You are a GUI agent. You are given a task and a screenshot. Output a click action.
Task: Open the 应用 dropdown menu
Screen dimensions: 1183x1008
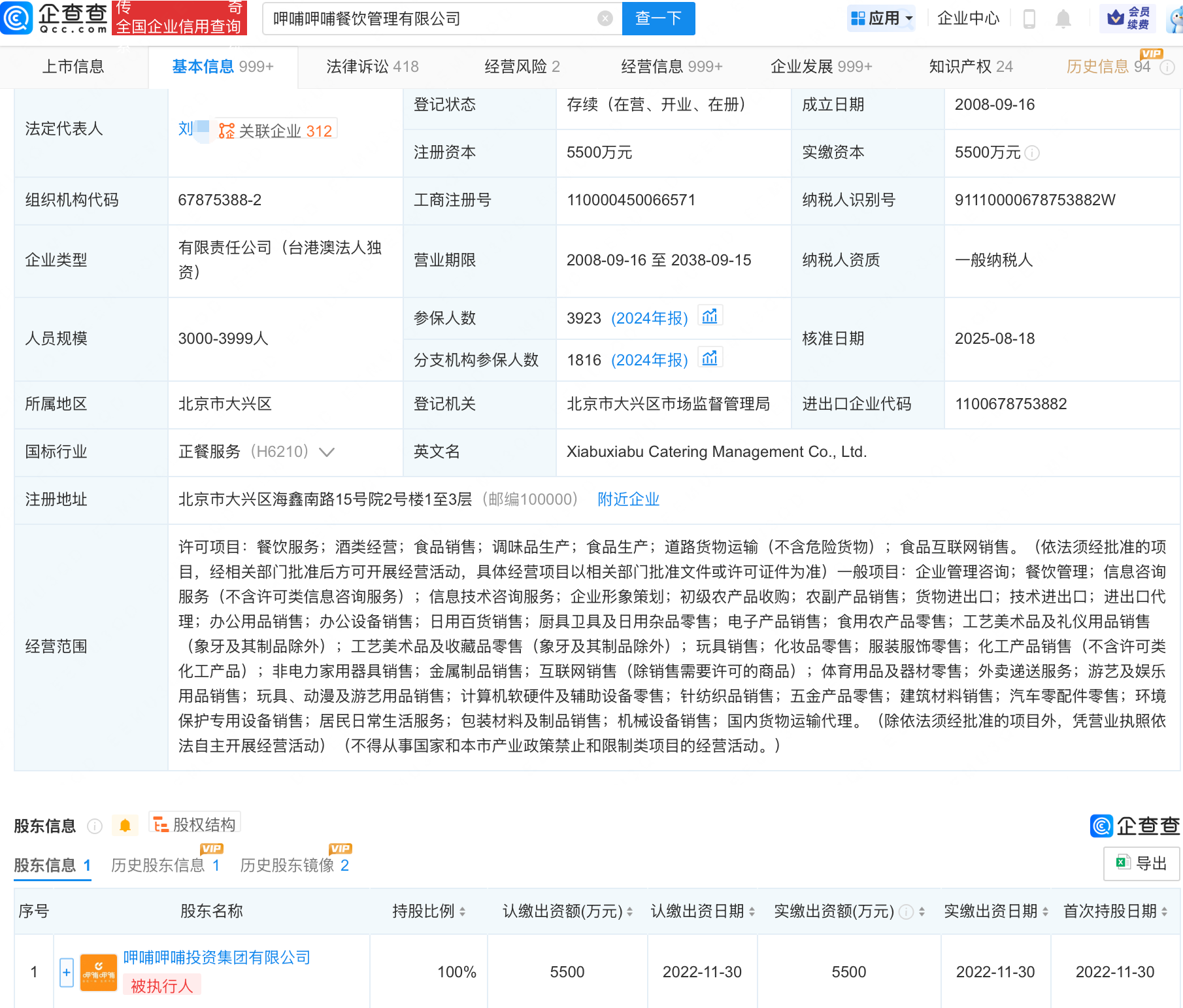[x=881, y=18]
